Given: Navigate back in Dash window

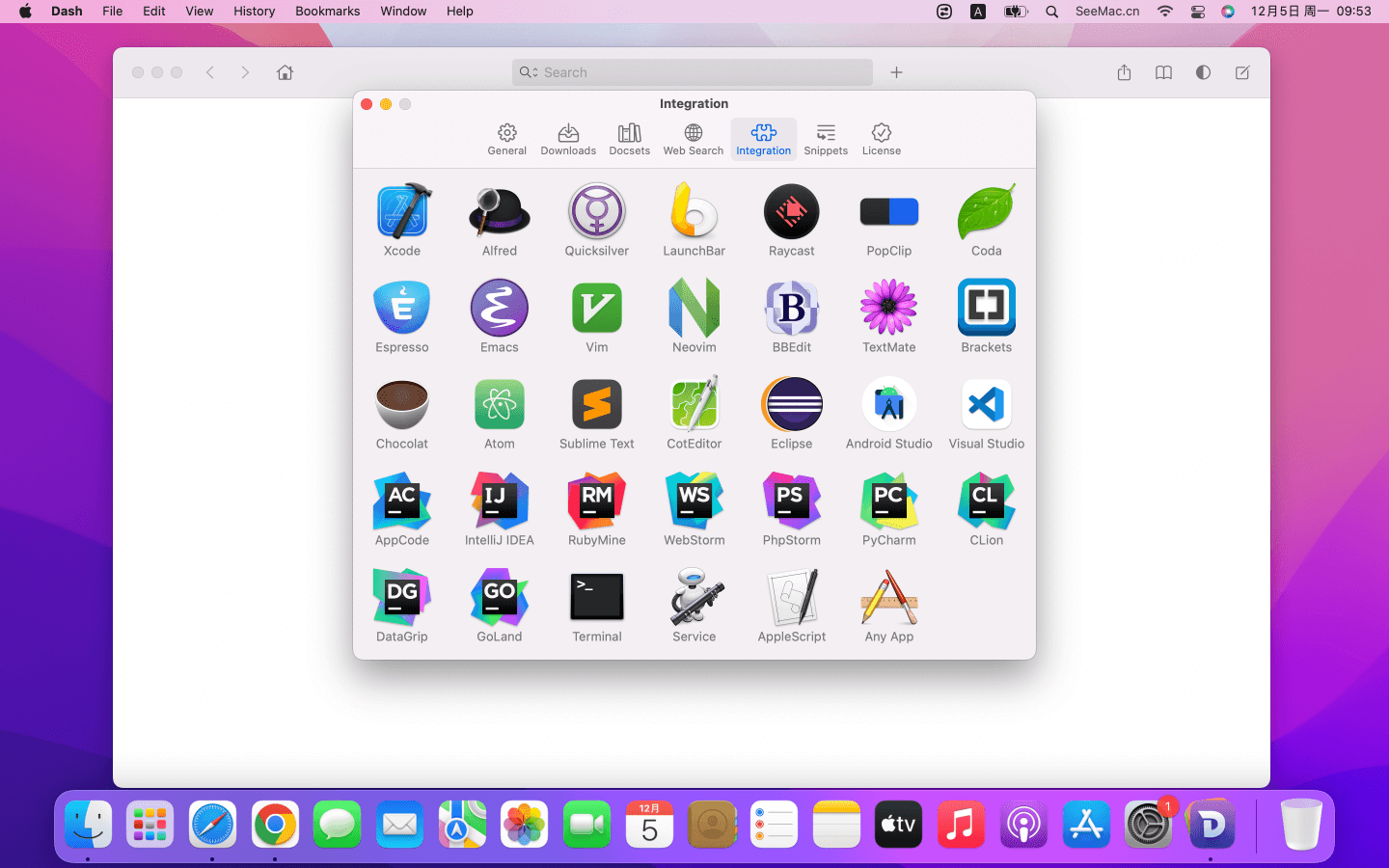Looking at the screenshot, I should [x=210, y=72].
